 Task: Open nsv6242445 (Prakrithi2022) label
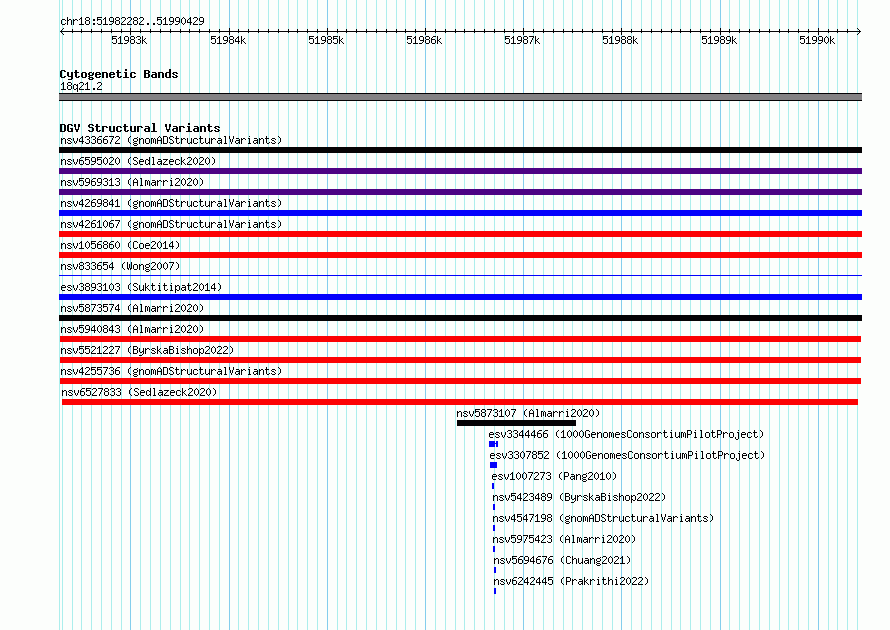click(571, 581)
